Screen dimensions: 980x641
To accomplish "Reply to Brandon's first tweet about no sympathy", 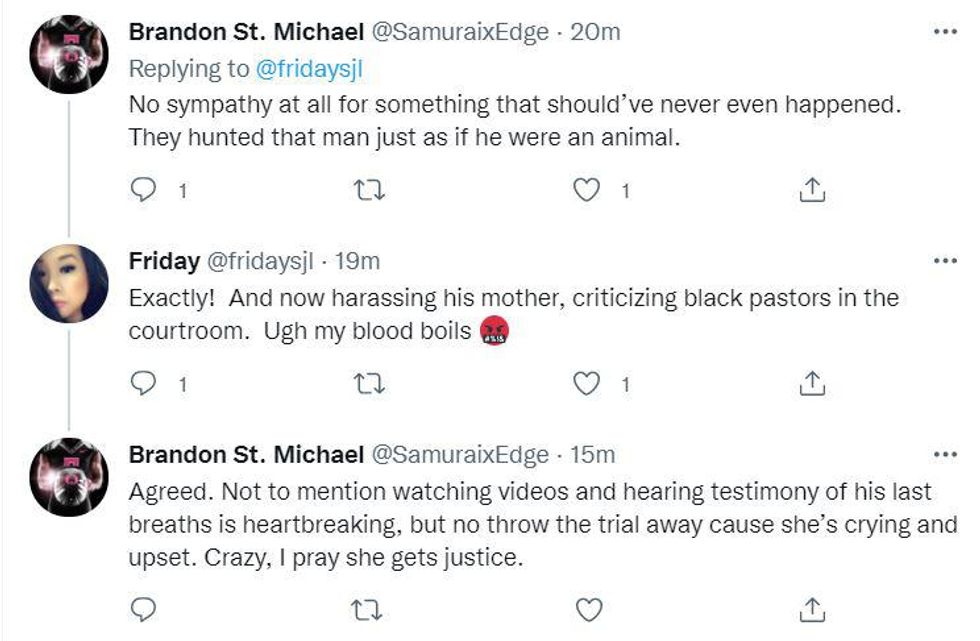I will point(144,190).
